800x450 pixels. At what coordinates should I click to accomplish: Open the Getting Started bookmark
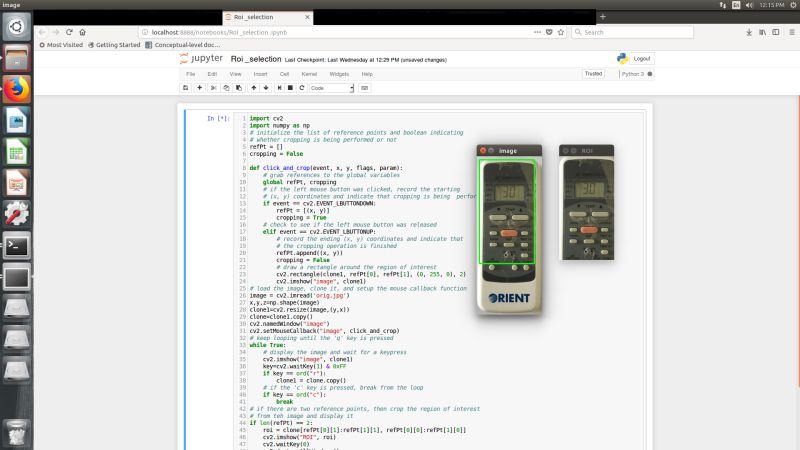(114, 45)
